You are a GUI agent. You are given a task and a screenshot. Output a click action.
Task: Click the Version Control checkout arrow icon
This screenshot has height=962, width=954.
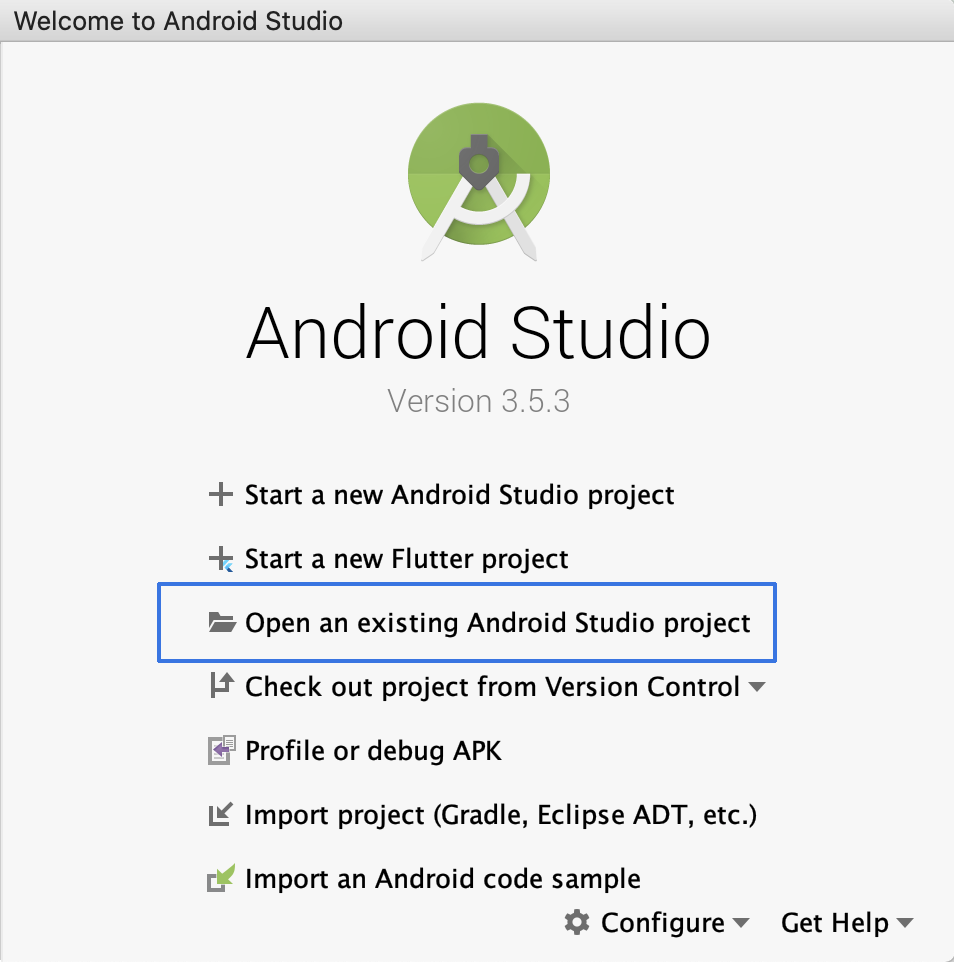tap(220, 687)
